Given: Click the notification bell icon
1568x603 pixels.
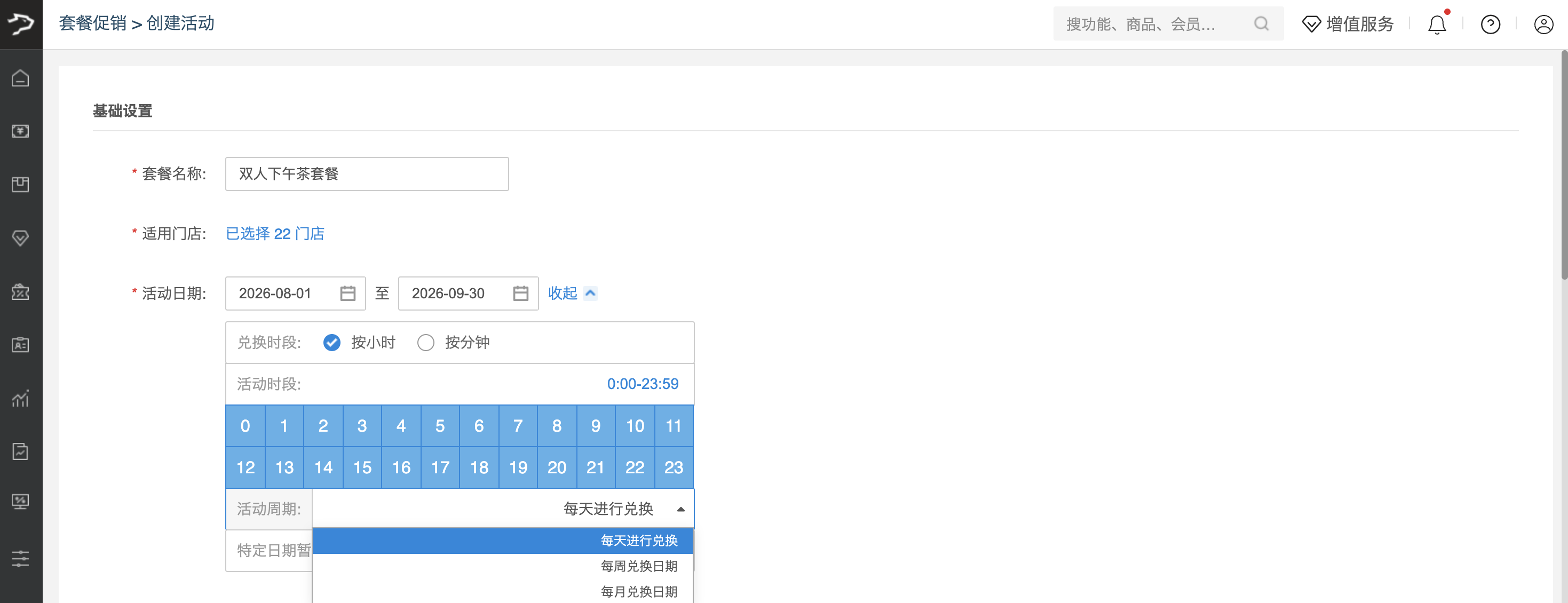Looking at the screenshot, I should pos(1437,25).
